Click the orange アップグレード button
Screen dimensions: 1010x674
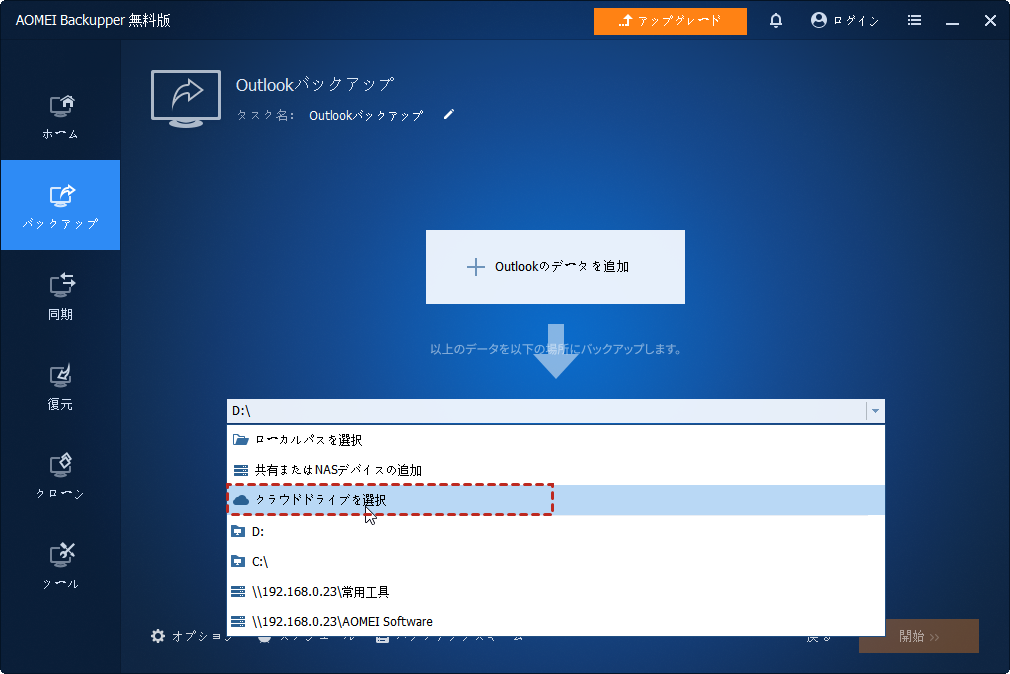point(670,21)
